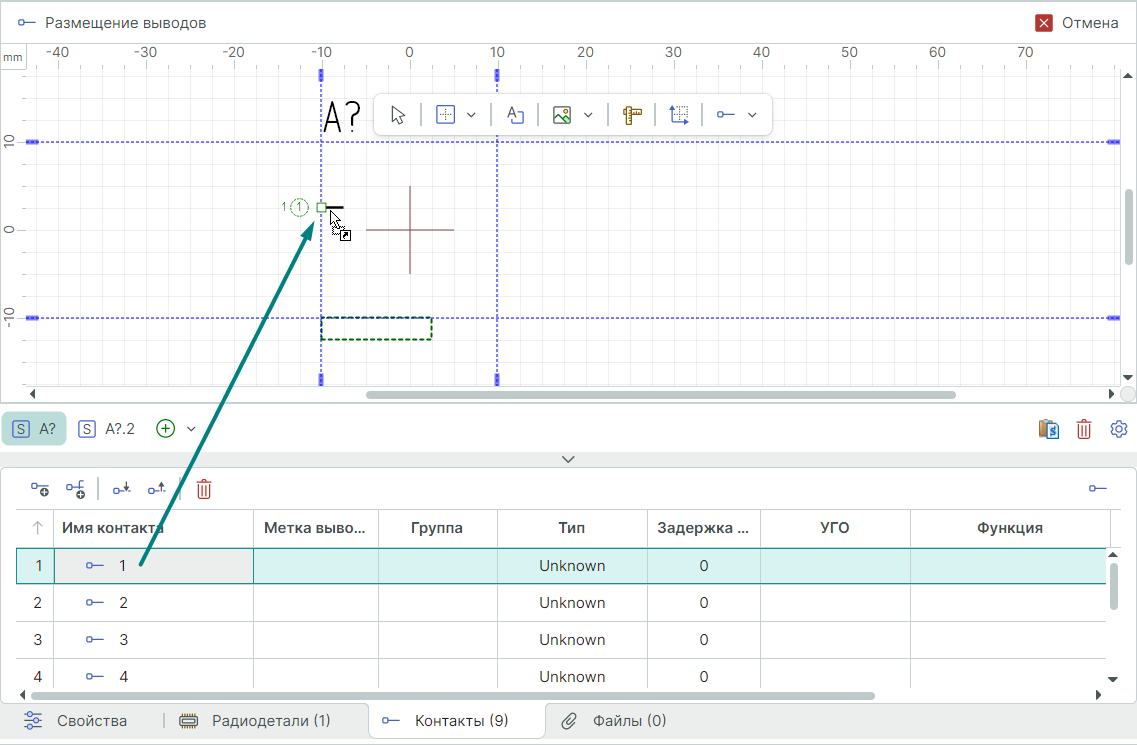Screen dimensions: 1137x745
Task: Click the Отмена cancel button
Action: [x=1077, y=23]
